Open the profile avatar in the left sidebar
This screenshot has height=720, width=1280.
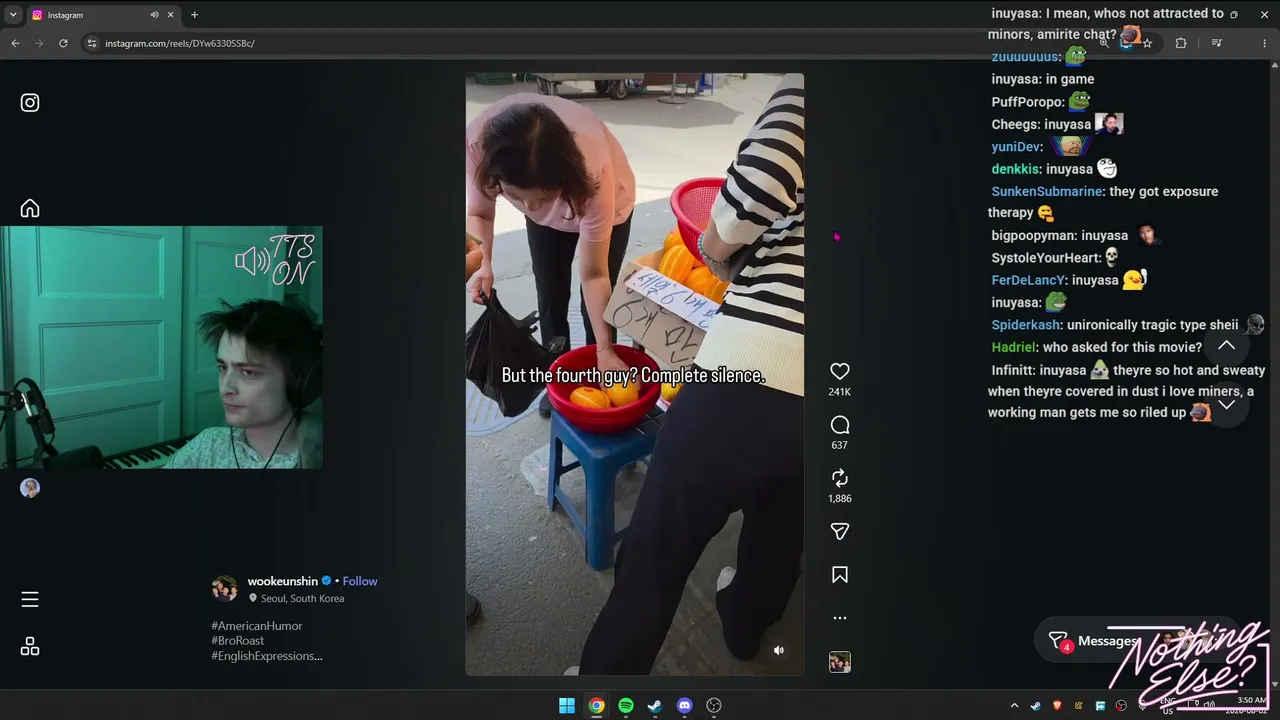30,488
